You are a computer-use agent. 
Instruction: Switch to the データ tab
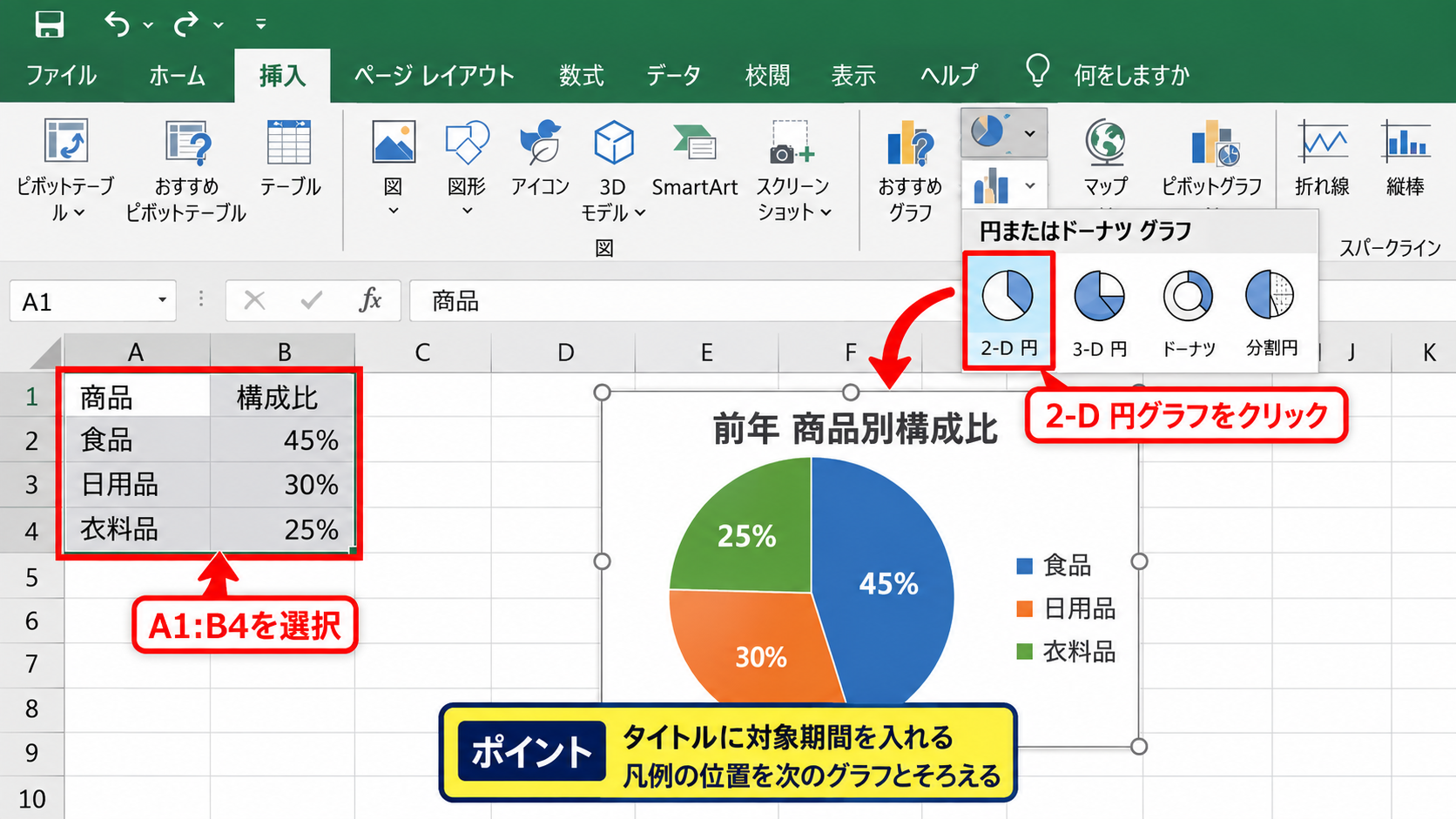[673, 76]
